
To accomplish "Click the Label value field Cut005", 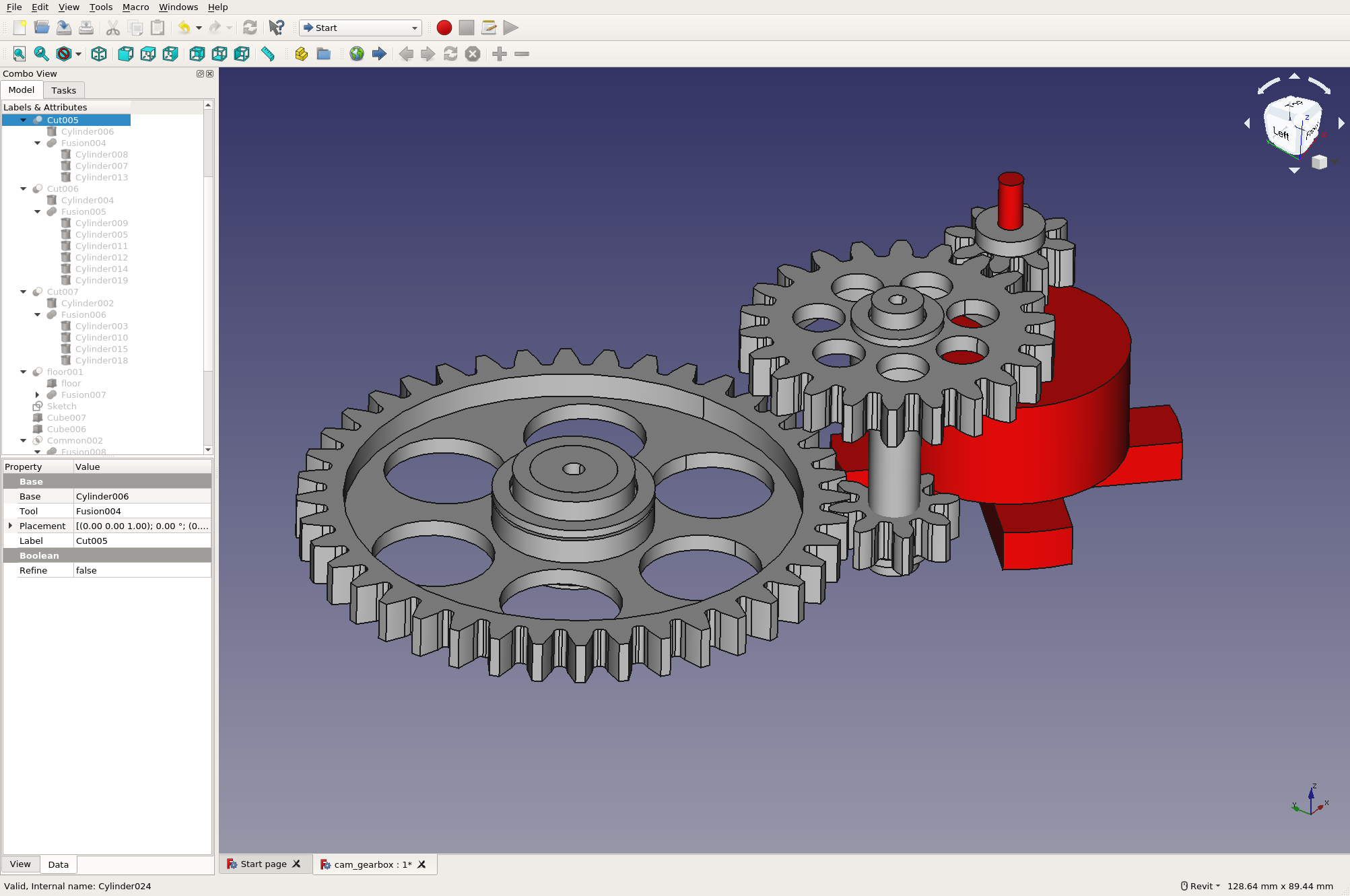I will 142,541.
